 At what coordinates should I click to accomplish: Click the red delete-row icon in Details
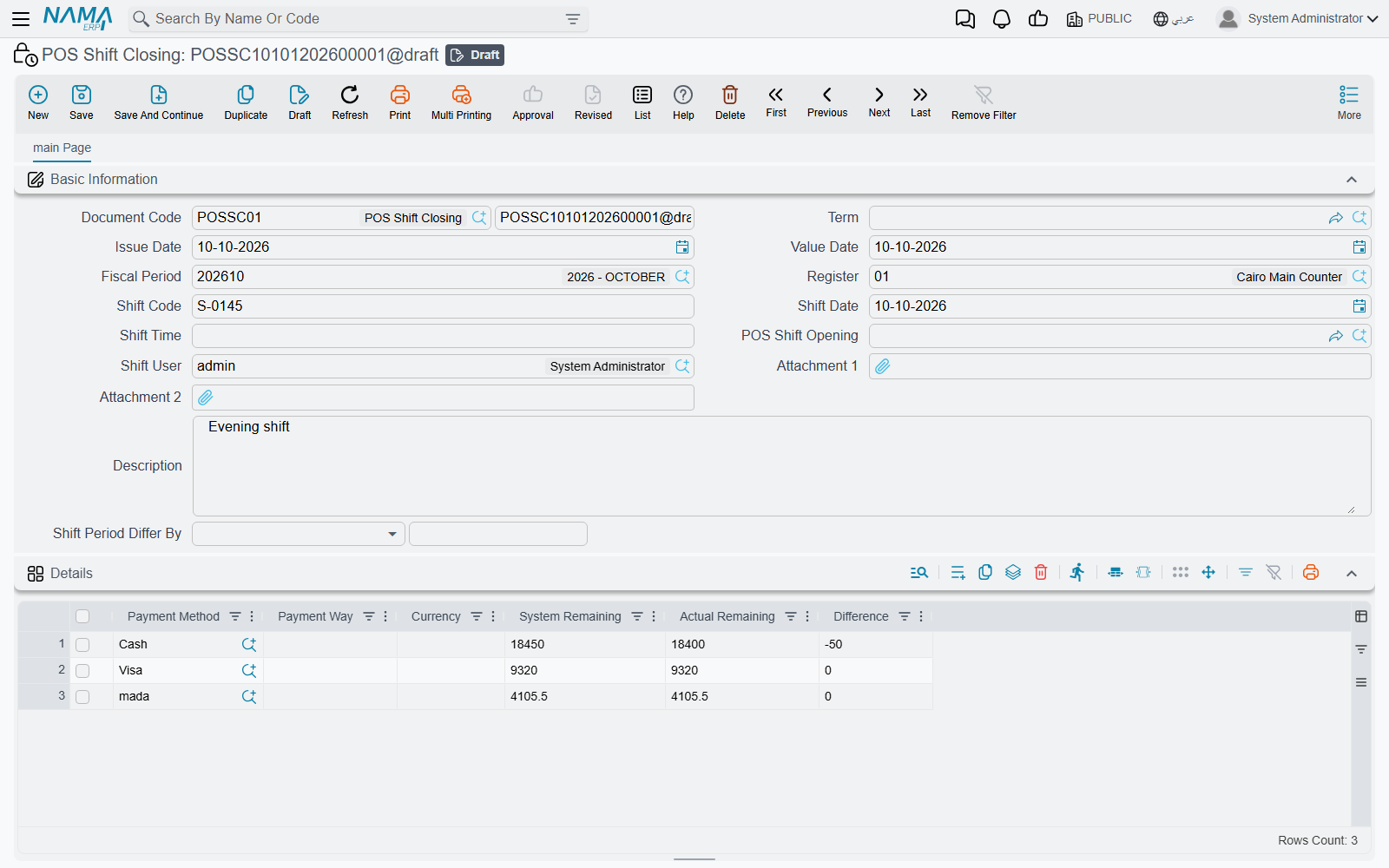1041,572
